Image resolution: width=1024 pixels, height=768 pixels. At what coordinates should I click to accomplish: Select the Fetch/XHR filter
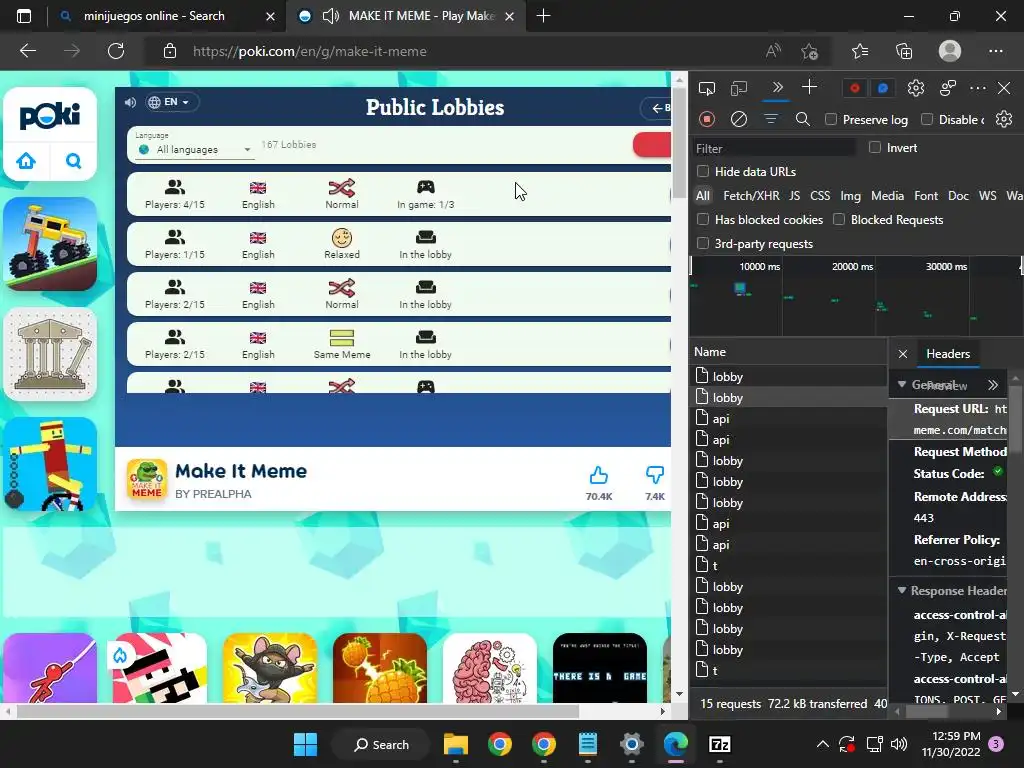pyautogui.click(x=751, y=196)
